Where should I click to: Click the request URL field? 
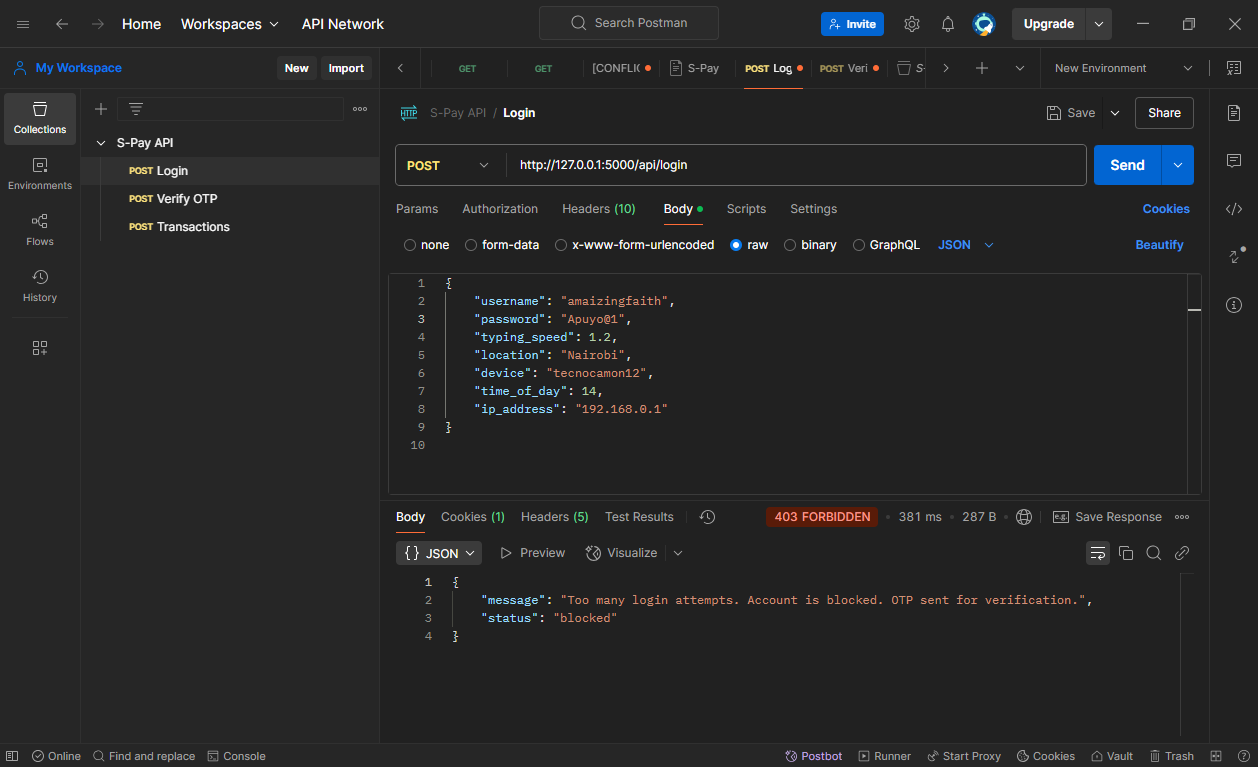point(796,165)
